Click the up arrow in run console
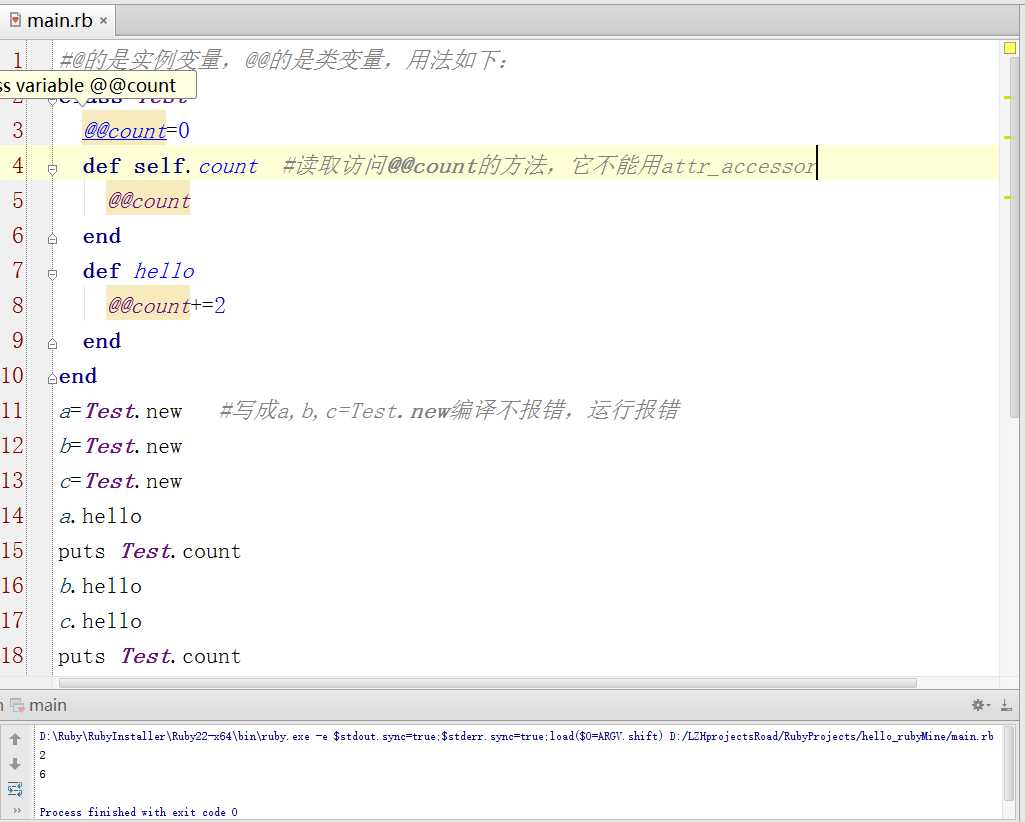 pos(15,739)
